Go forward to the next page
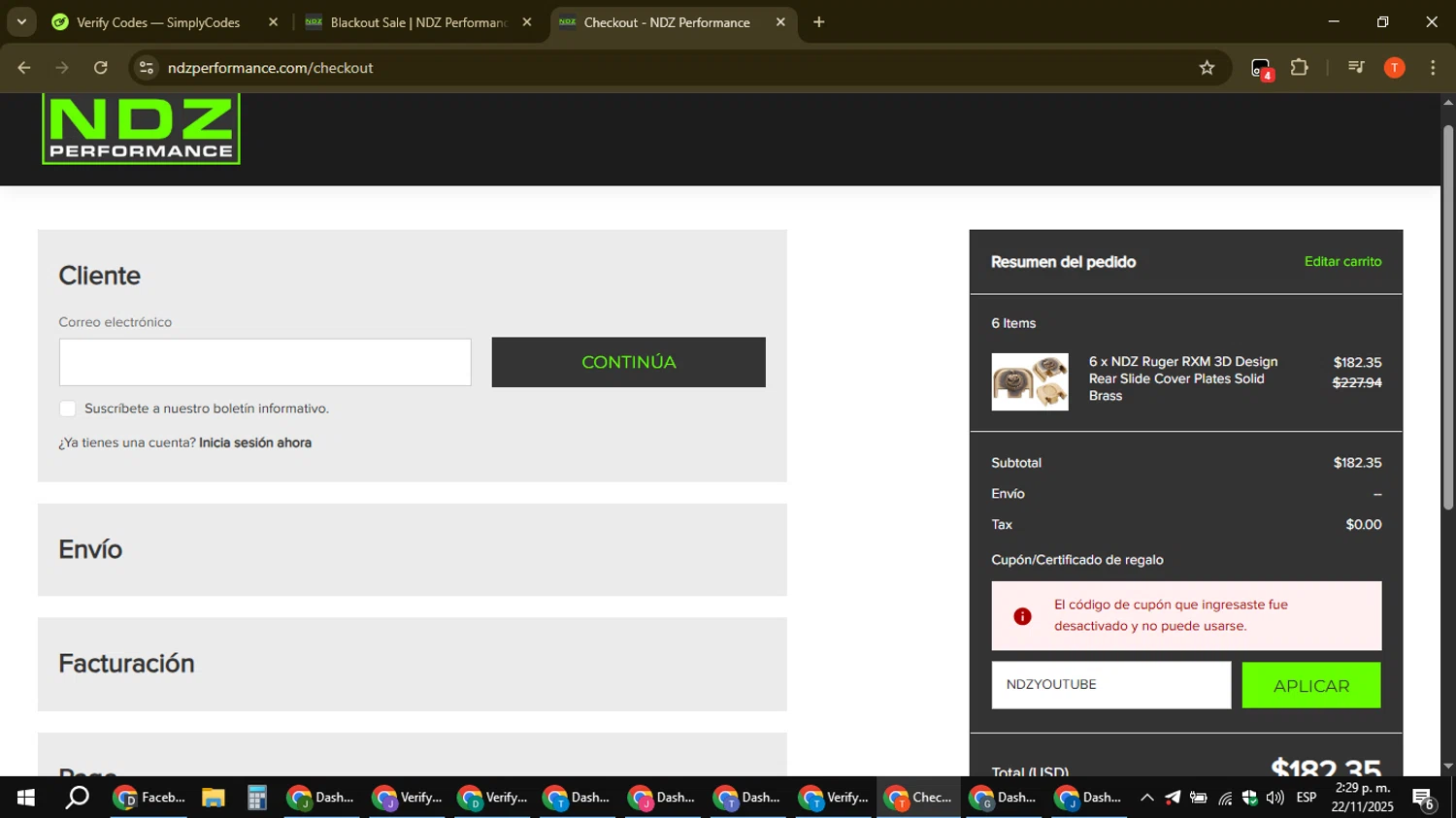Screen dimensions: 1456x818 (x=62, y=68)
